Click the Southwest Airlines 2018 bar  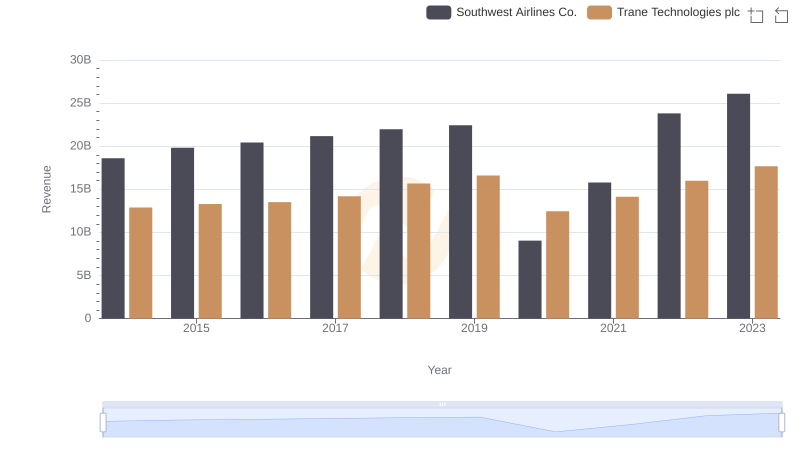pos(391,224)
